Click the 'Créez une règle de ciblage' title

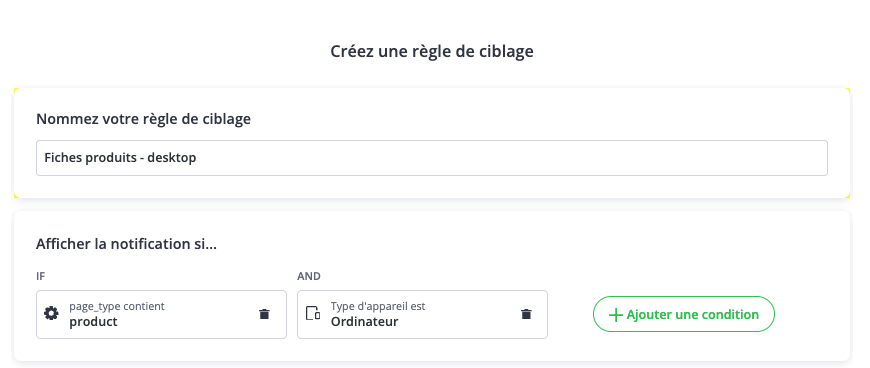(x=432, y=52)
